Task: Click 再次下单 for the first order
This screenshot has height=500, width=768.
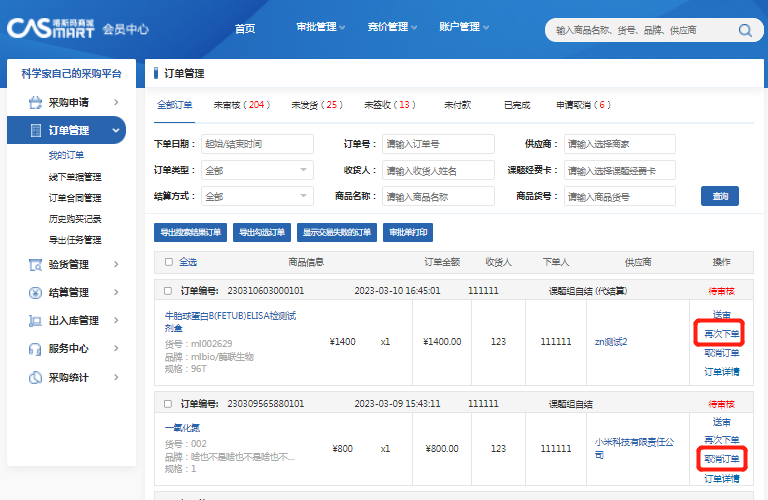Action: pyautogui.click(x=722, y=333)
